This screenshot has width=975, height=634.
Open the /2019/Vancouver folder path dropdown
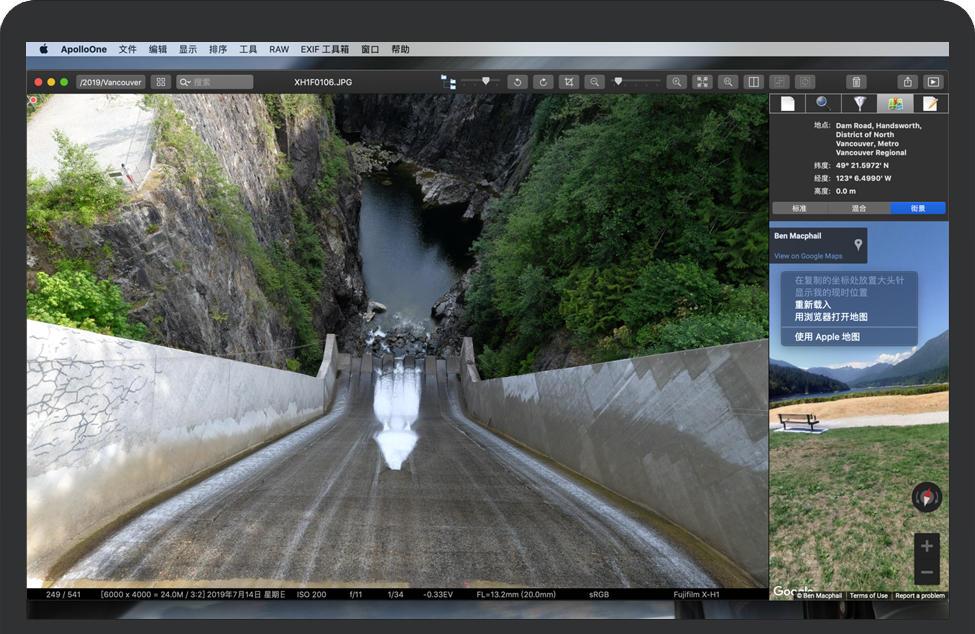pos(110,82)
